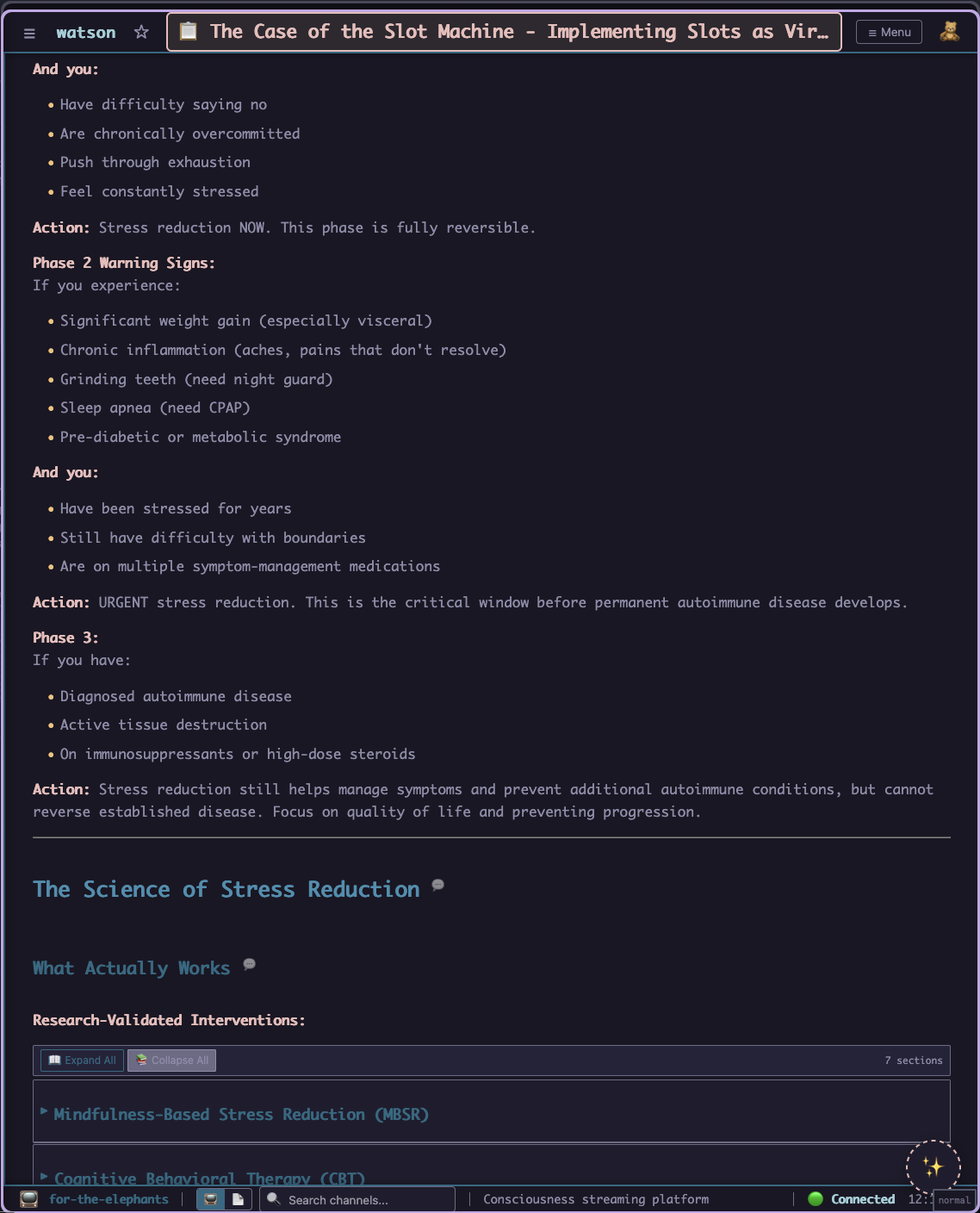Click the Expand All button
Viewport: 980px width, 1213px height.
pyautogui.click(x=83, y=1061)
